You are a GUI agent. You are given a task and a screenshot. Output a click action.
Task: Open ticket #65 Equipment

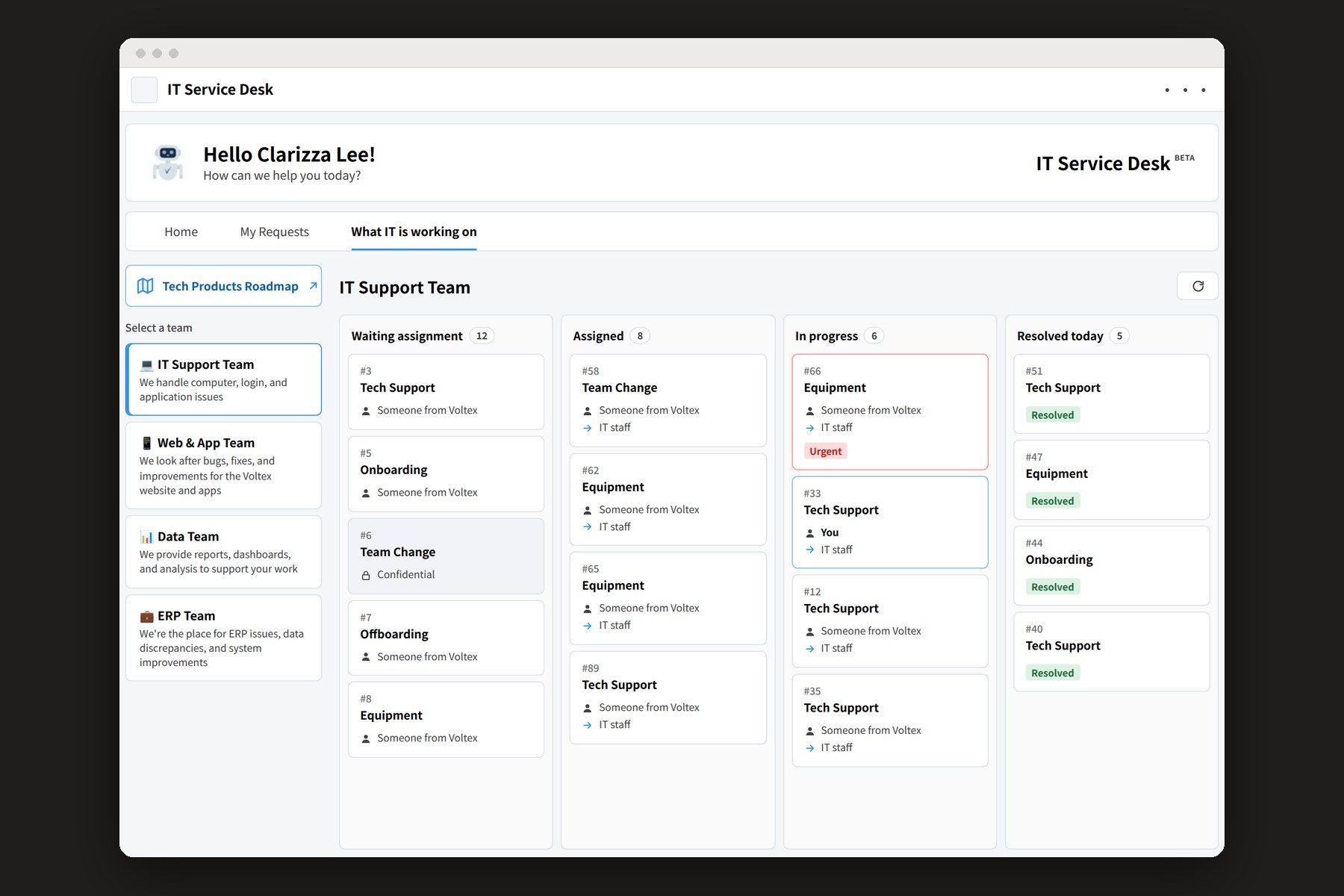(x=668, y=598)
